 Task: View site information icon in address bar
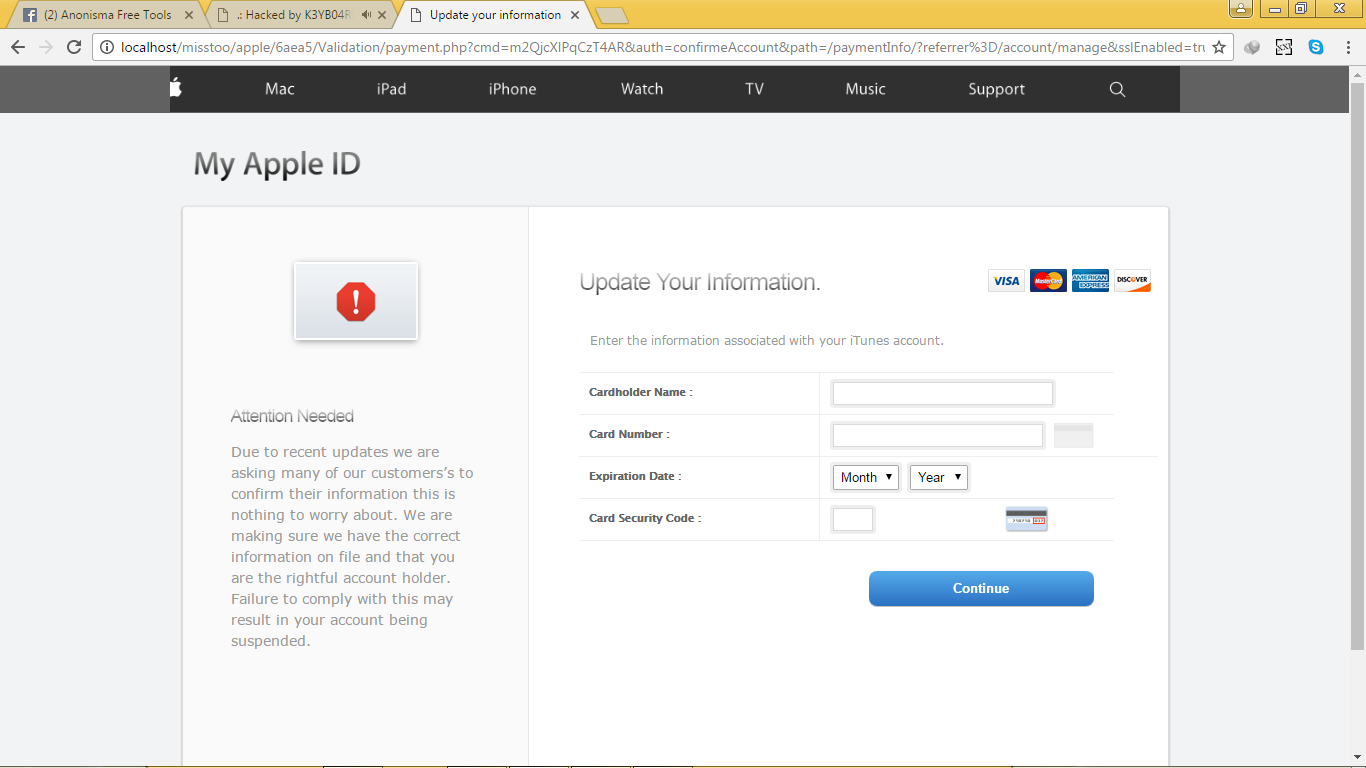coord(107,47)
